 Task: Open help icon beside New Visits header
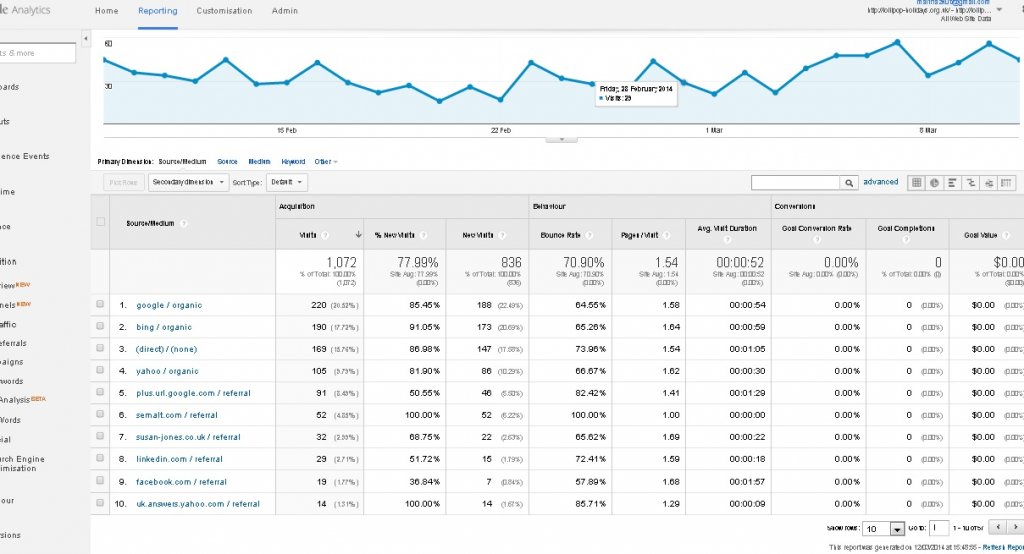pos(502,235)
